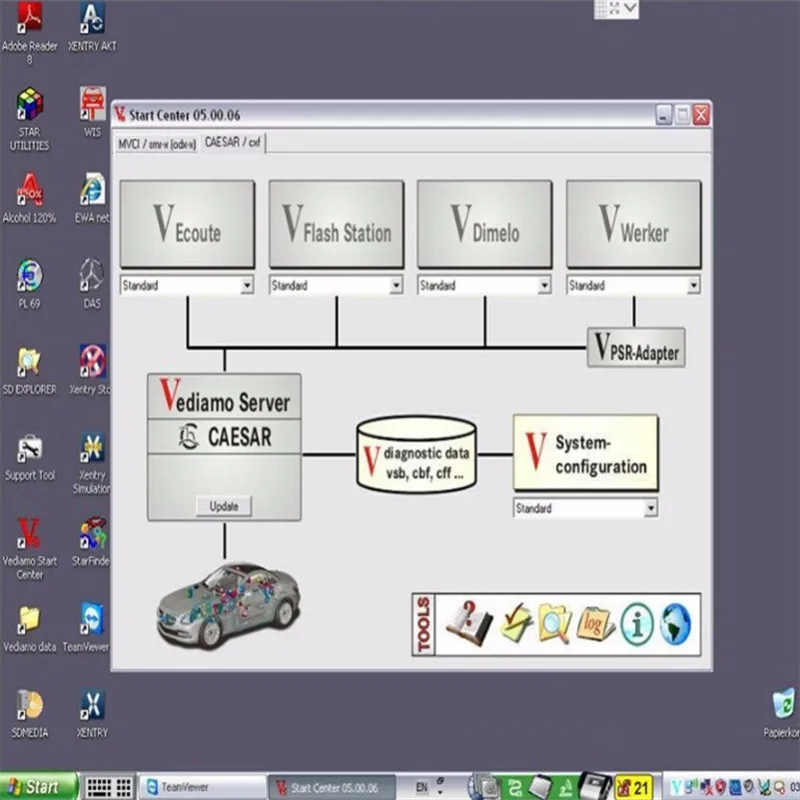Image resolution: width=800 pixels, height=800 pixels.
Task: Open the help book tool icon
Action: [x=469, y=624]
